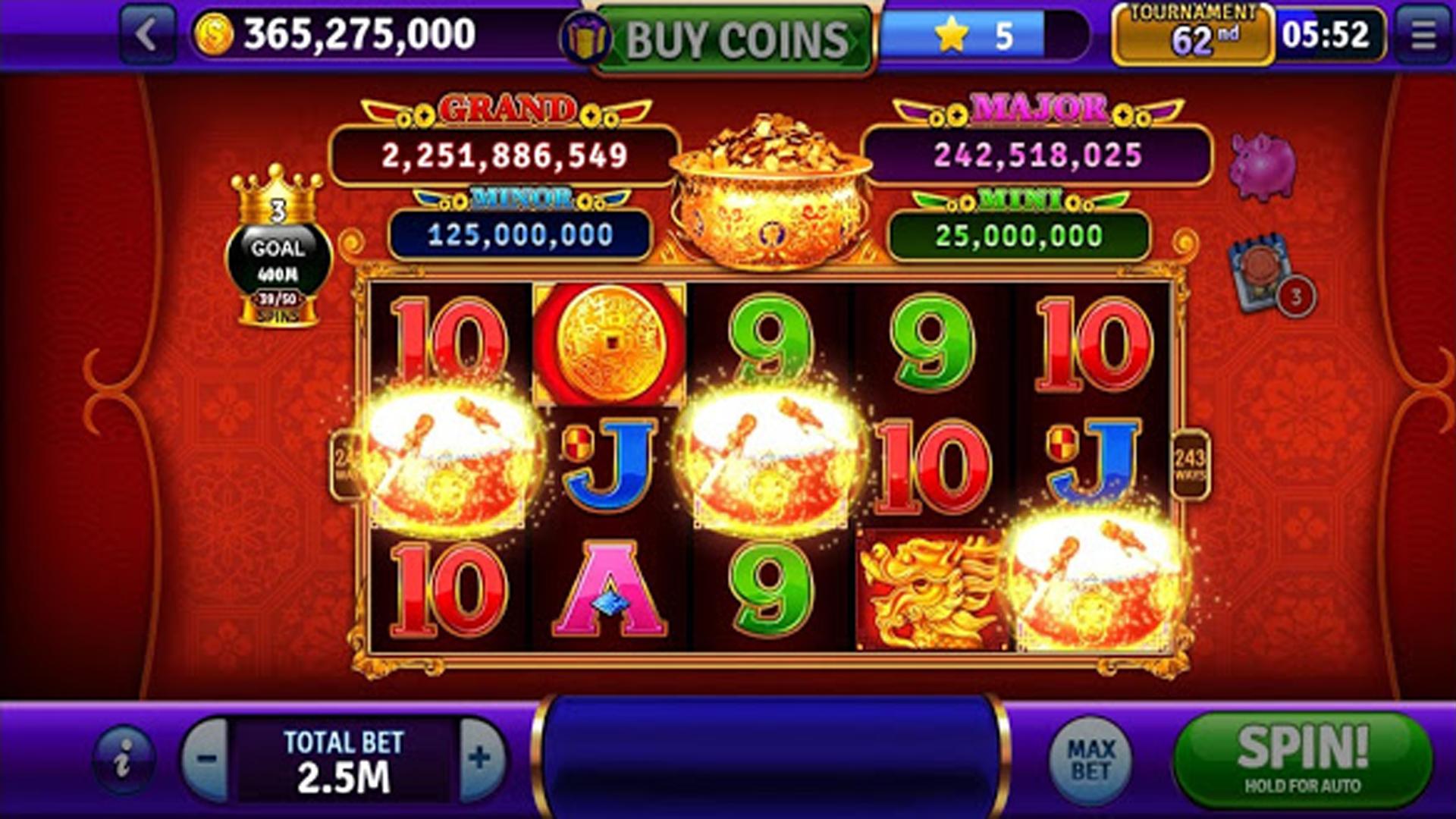
Task: Open the Tournament 62nd ranking panel
Action: pyautogui.click(x=1193, y=35)
